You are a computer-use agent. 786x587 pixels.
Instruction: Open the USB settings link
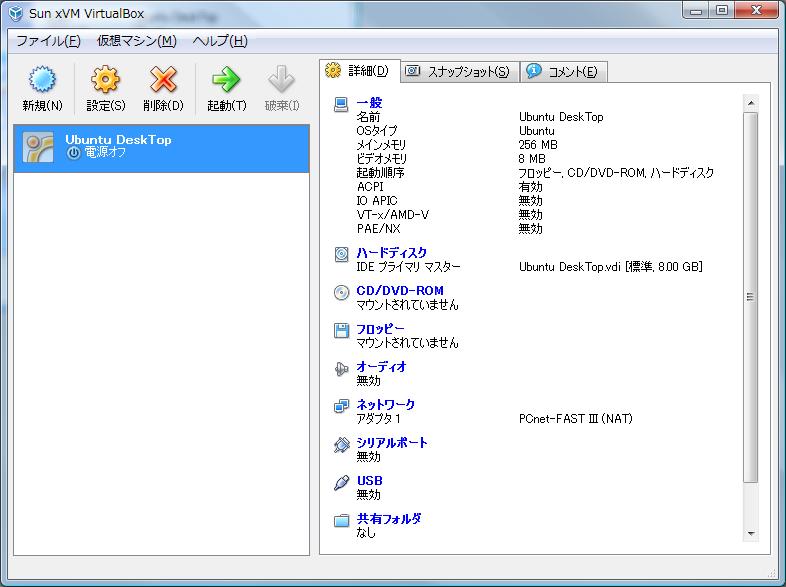(x=370, y=481)
